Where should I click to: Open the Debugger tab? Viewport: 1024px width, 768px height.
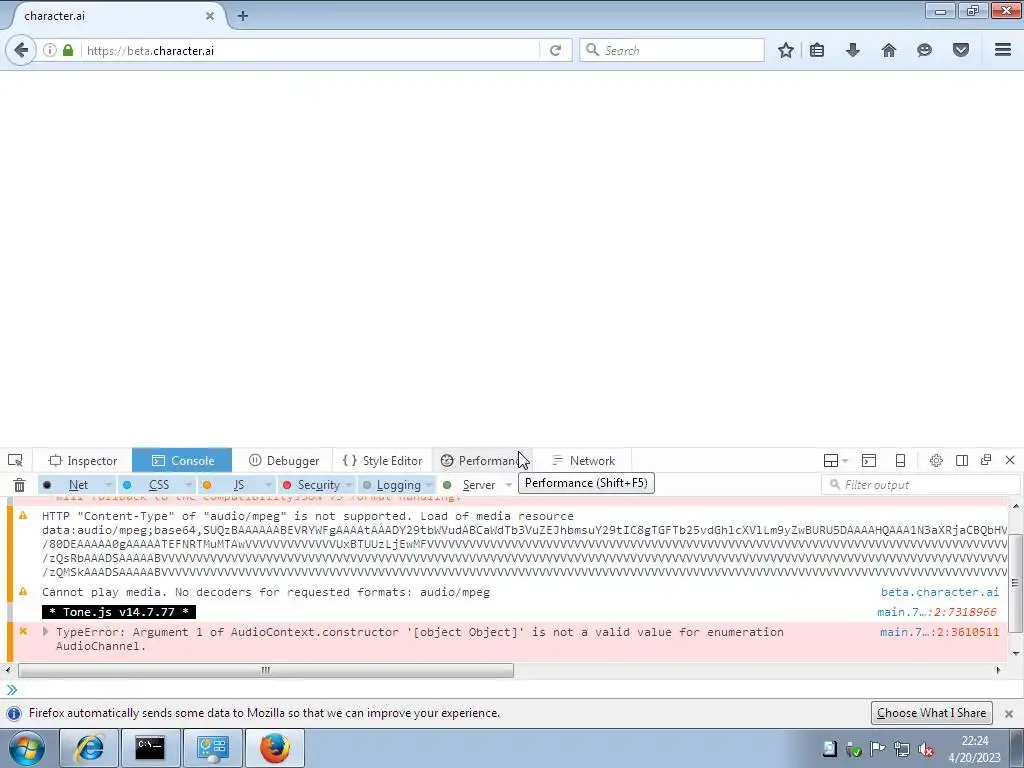(283, 460)
